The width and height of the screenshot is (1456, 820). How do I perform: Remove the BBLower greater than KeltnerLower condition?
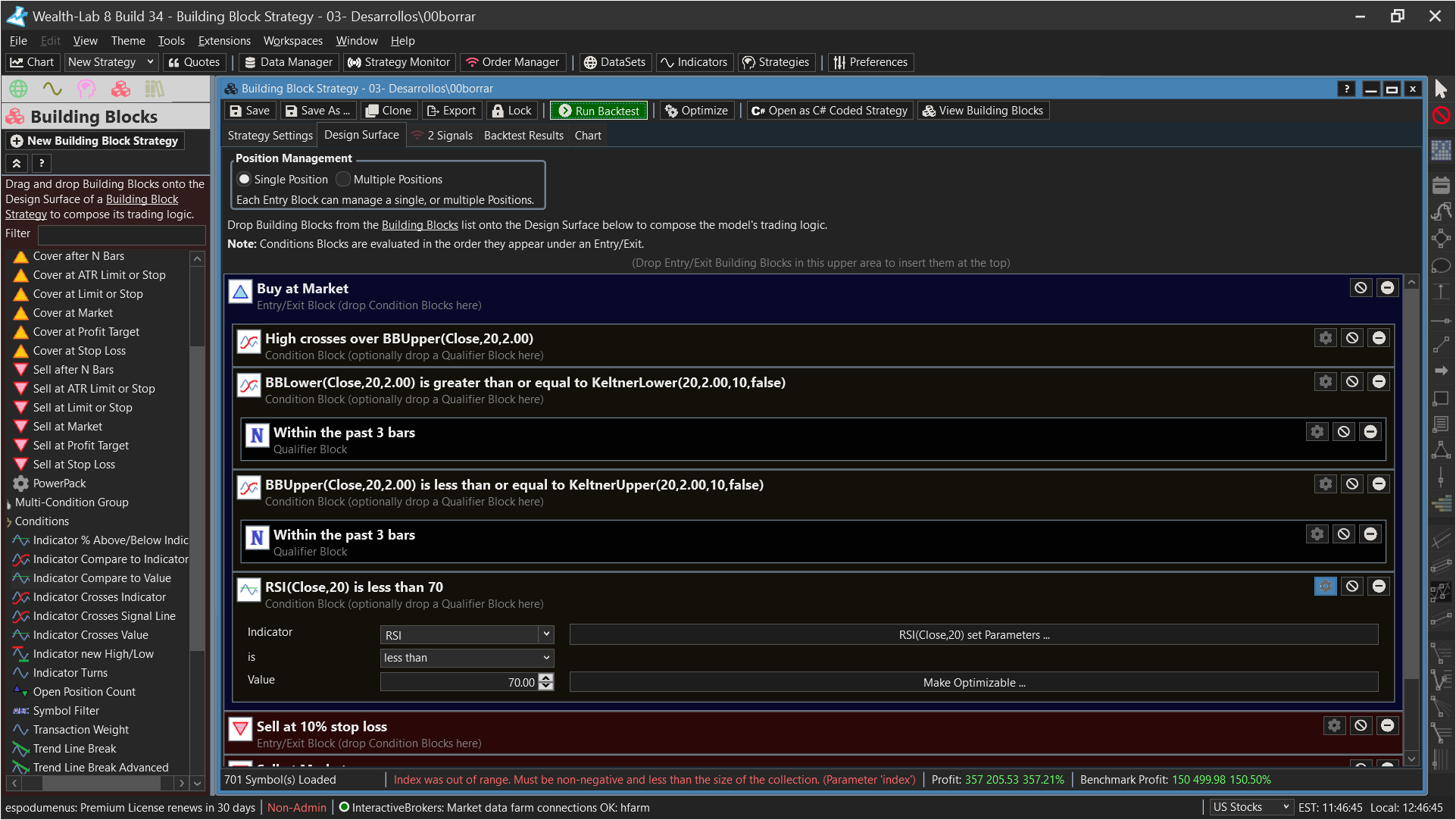1379,382
